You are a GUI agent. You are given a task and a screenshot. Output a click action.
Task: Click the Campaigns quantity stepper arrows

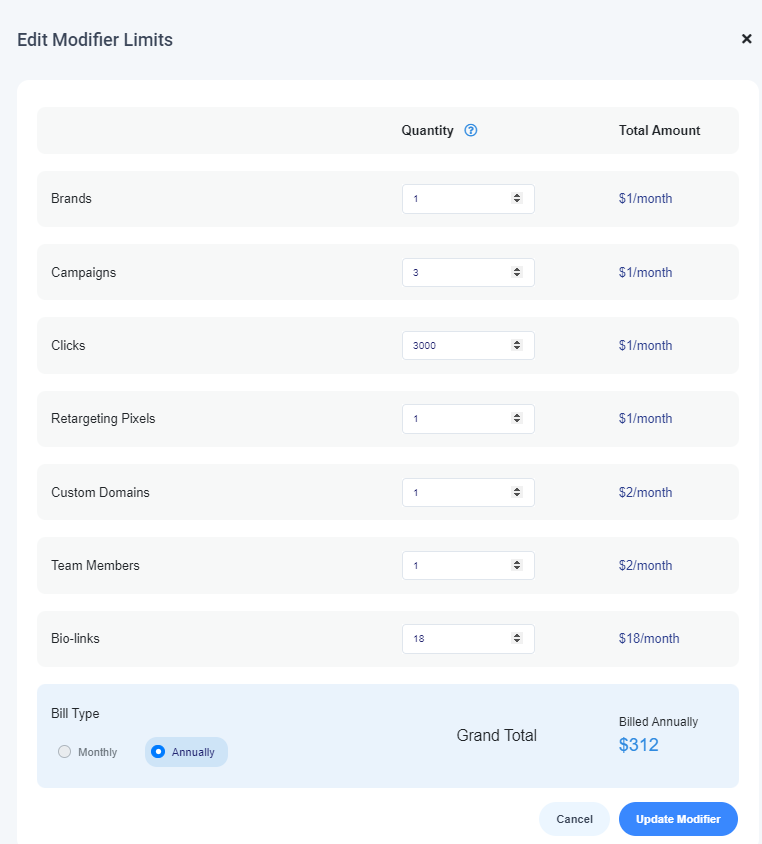click(517, 272)
